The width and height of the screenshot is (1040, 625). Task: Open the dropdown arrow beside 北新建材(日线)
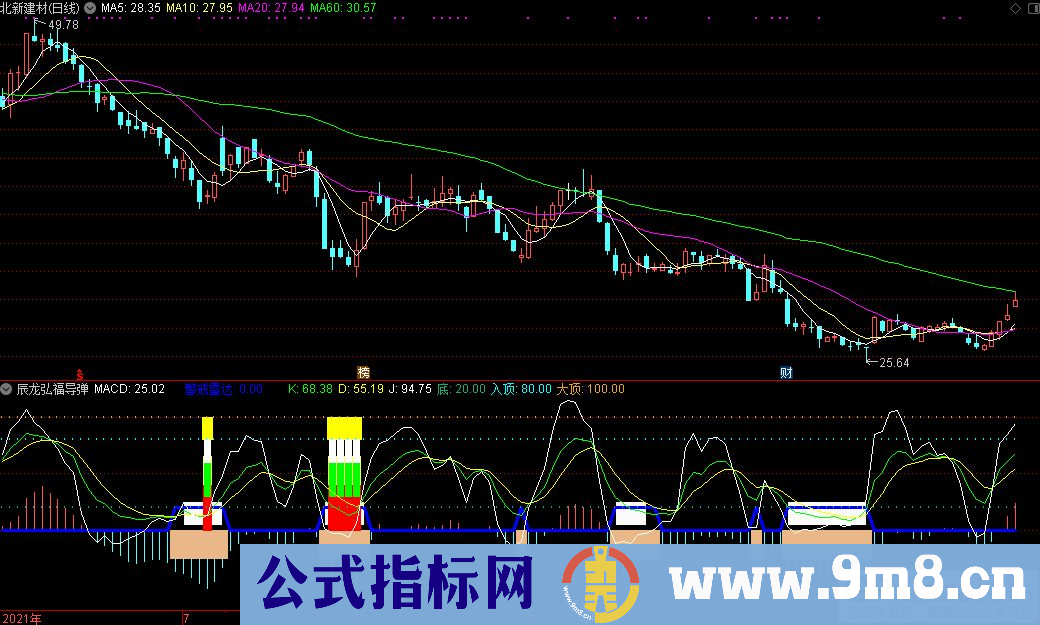[x=90, y=8]
